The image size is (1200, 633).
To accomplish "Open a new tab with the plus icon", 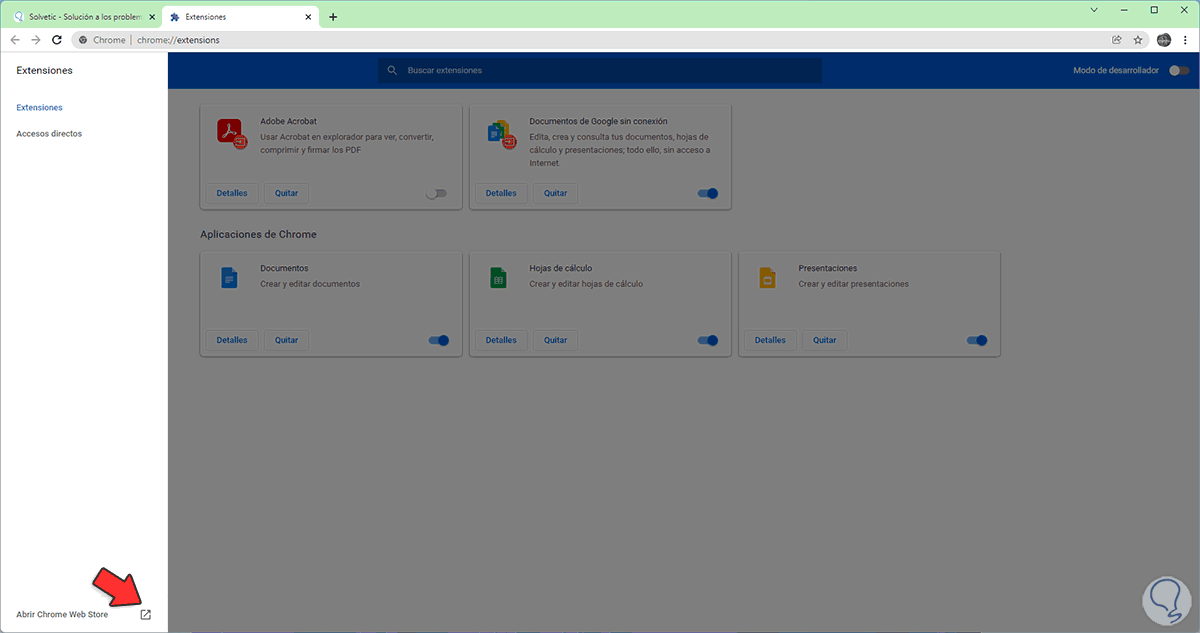I will coord(333,16).
